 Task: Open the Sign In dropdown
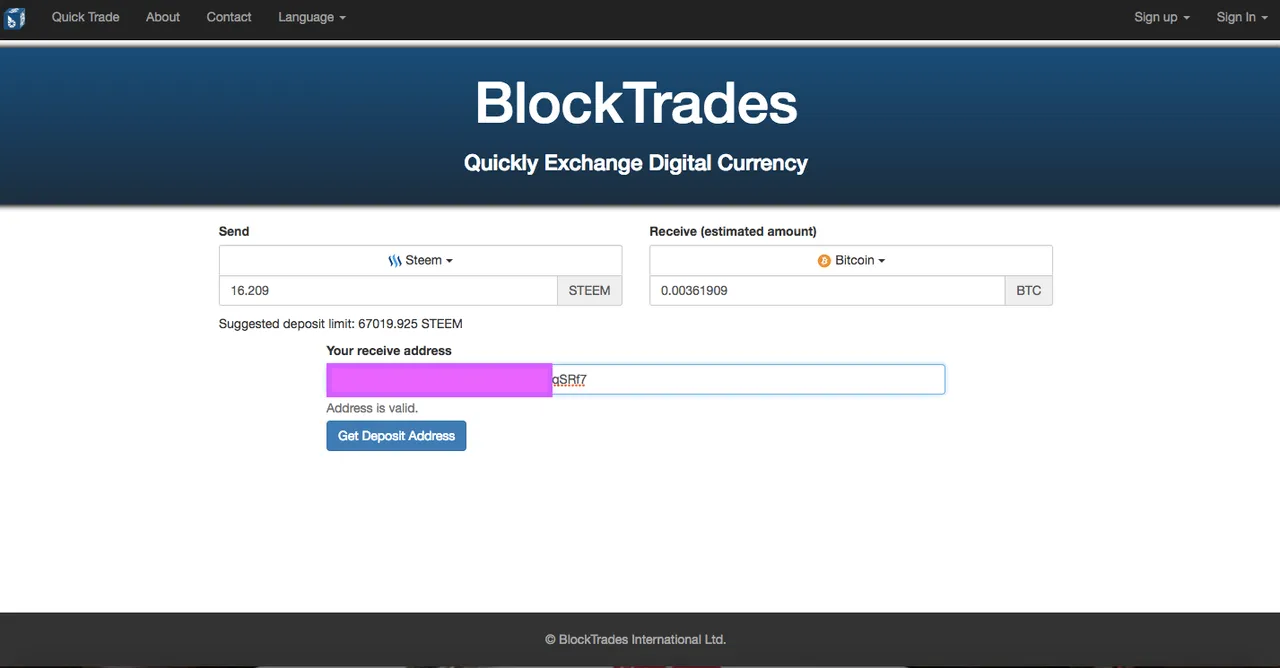coord(1242,17)
